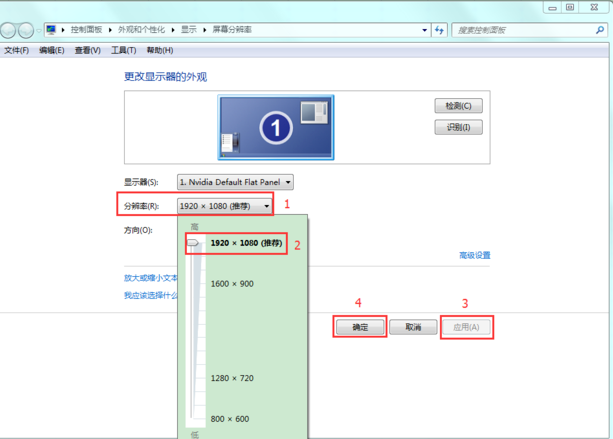Open the 我应该选择什么 link

151,296
